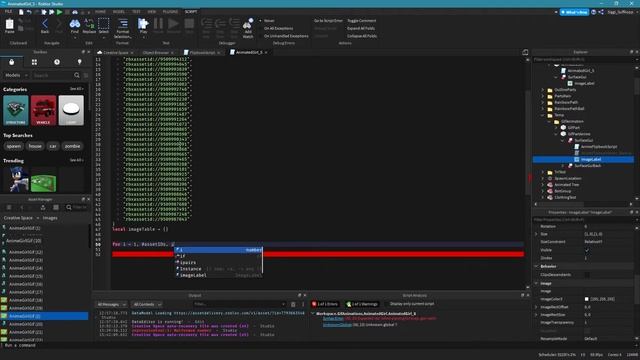640x360 pixels.
Task: Open the Find binoculars tool
Action: pyautogui.click(x=75, y=25)
